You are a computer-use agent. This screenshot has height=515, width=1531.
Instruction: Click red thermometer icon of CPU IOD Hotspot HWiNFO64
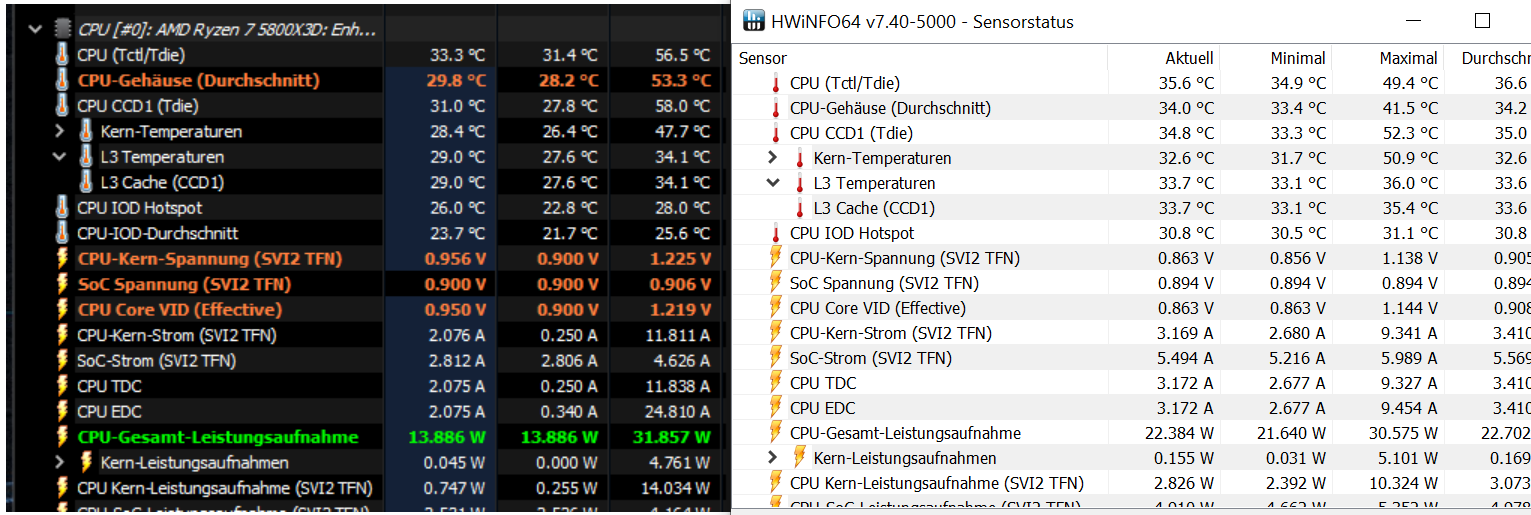coord(775,233)
